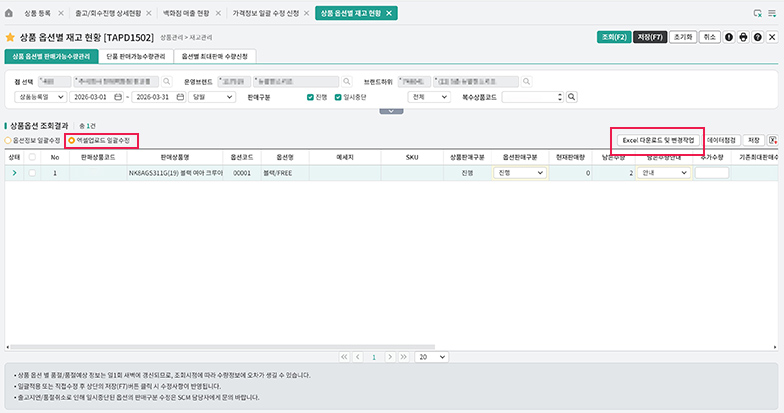Click the search magnifier next to 운영브랜드

click(x=346, y=82)
